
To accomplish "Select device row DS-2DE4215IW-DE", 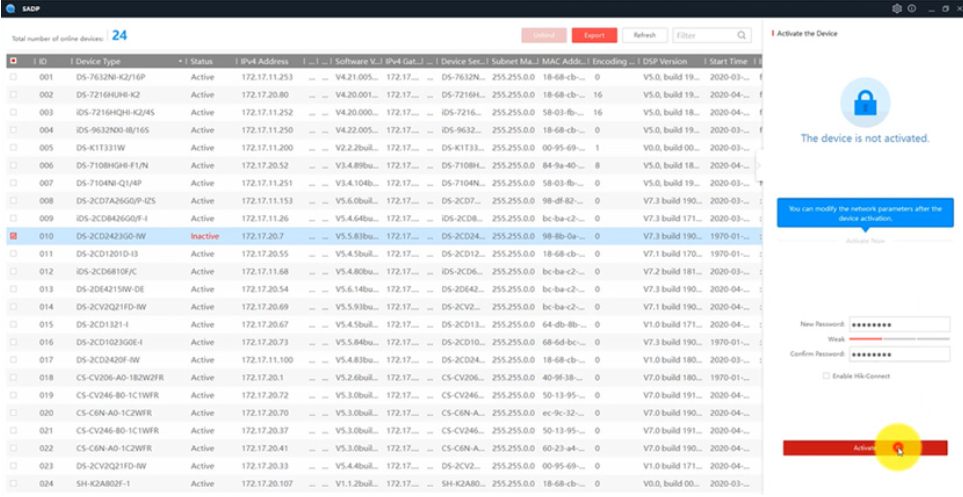I will [384, 289].
